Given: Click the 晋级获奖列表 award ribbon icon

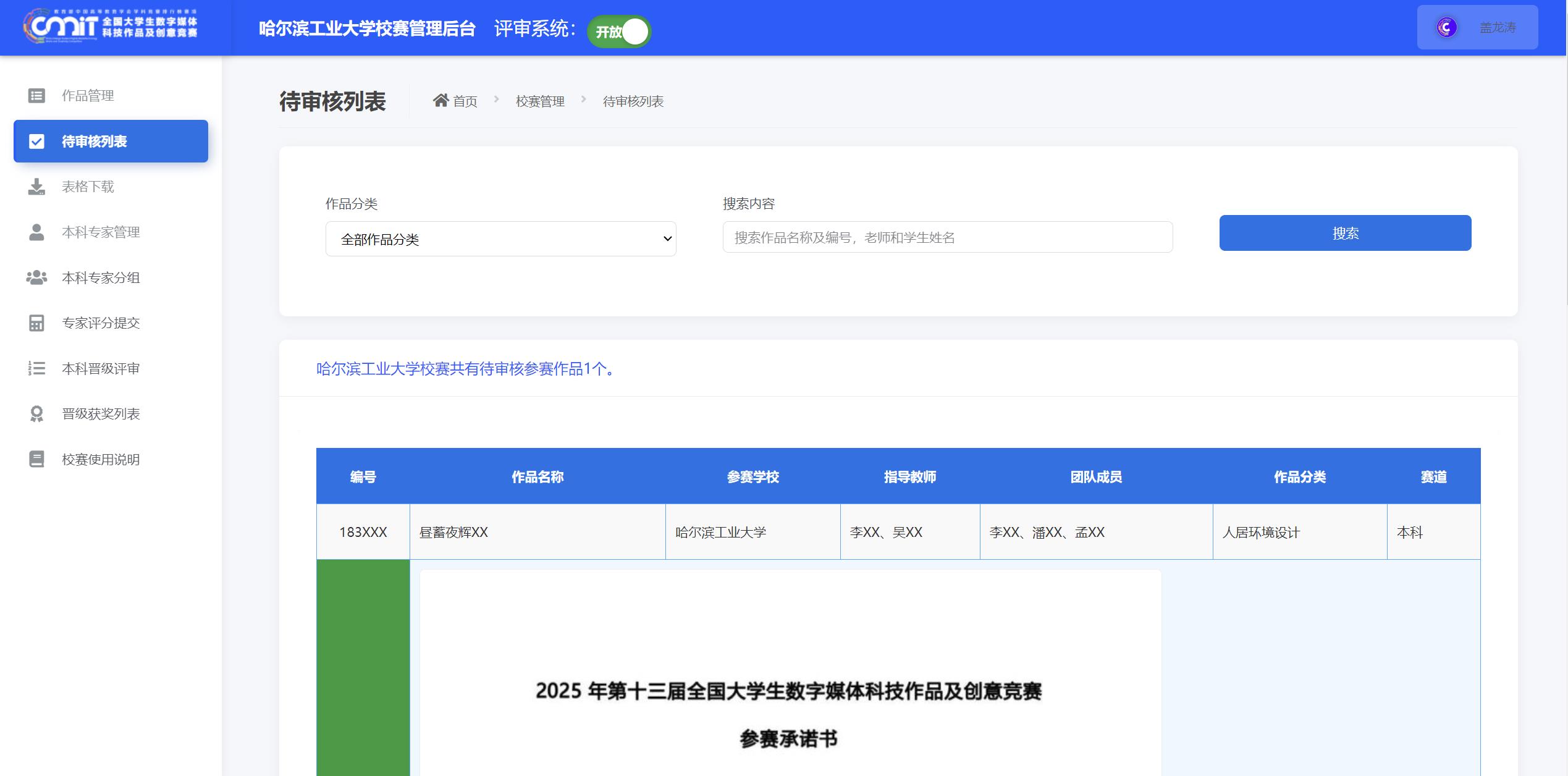Looking at the screenshot, I should tap(36, 414).
